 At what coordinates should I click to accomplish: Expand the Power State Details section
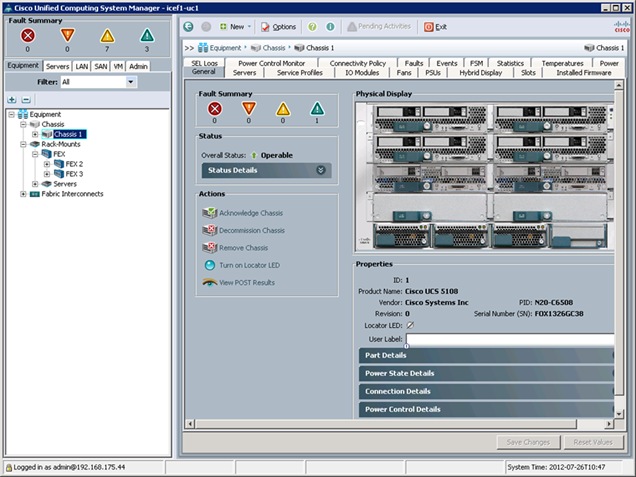pyautogui.click(x=486, y=373)
